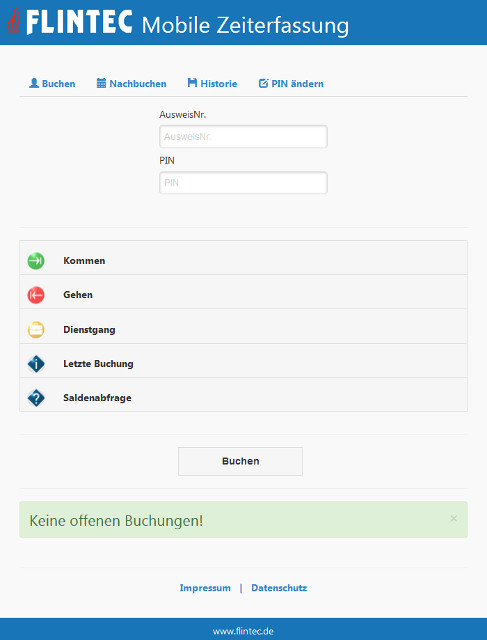This screenshot has width=487, height=640.
Task: Dismiss the Keine offenen Buchungen alert
Action: pos(454,518)
